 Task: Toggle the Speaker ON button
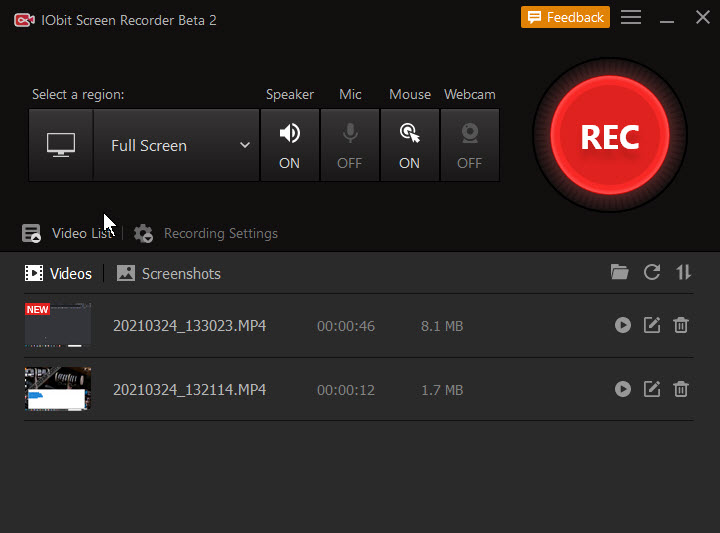tap(290, 145)
